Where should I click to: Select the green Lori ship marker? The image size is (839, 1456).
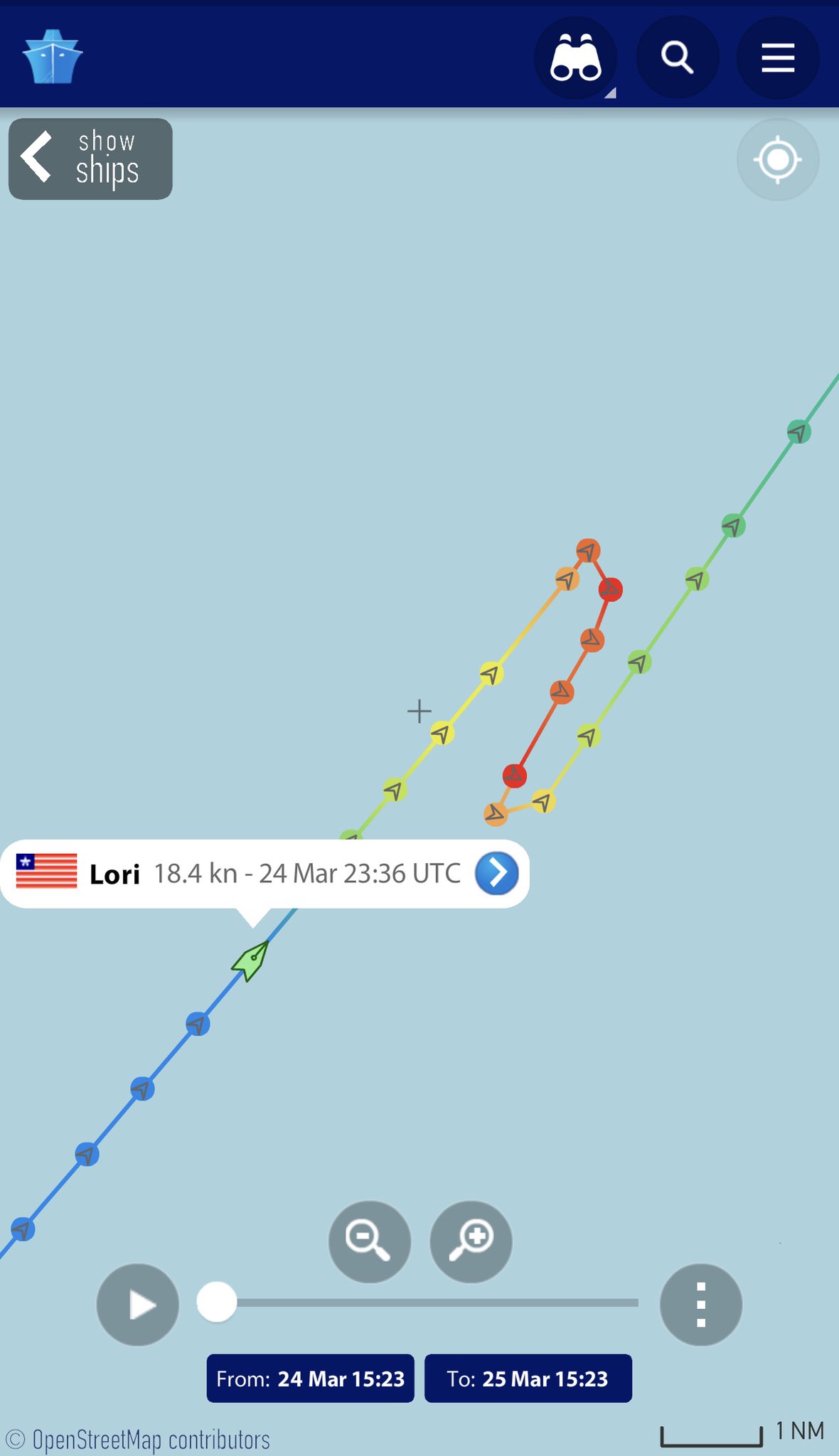251,960
